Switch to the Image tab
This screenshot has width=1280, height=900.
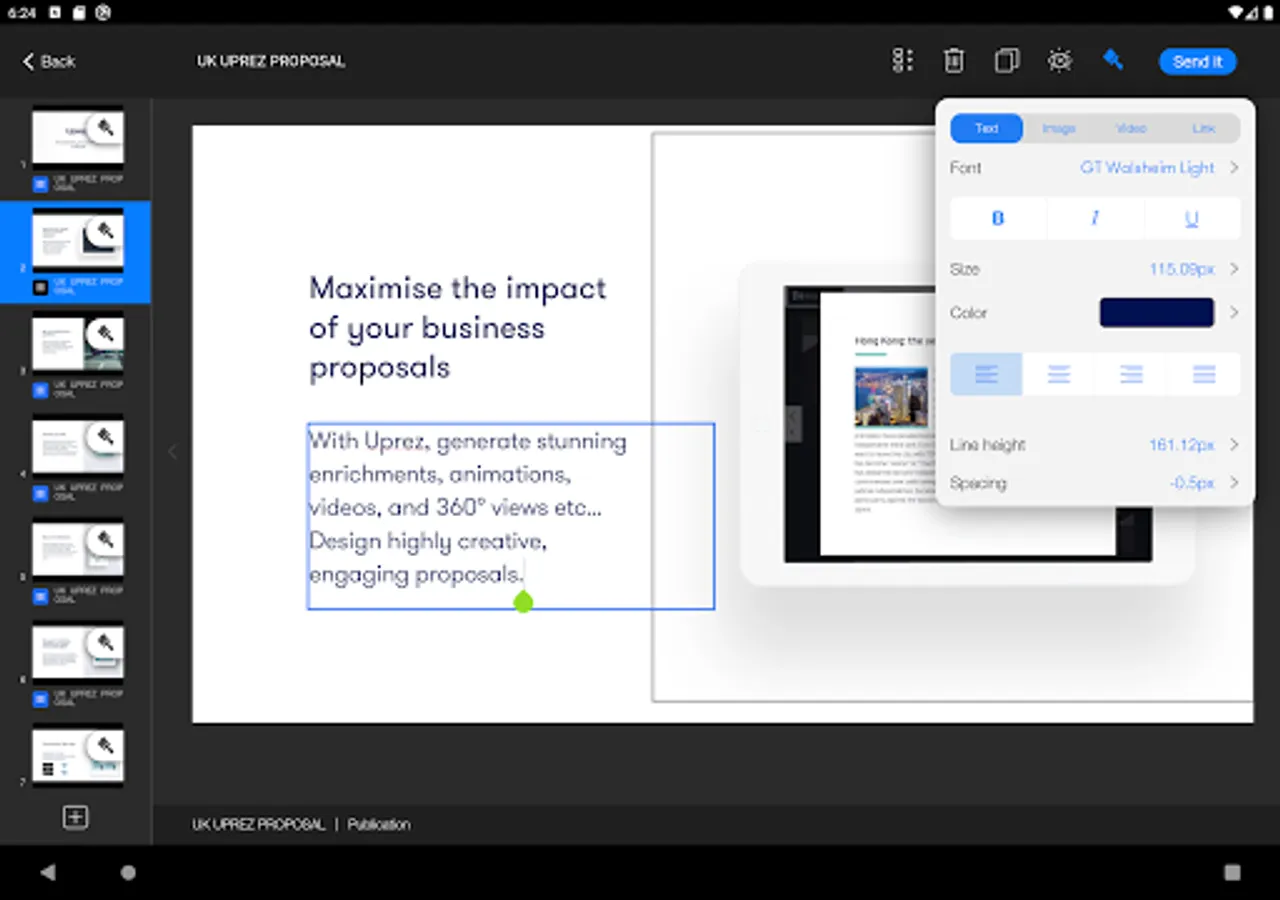(1059, 128)
